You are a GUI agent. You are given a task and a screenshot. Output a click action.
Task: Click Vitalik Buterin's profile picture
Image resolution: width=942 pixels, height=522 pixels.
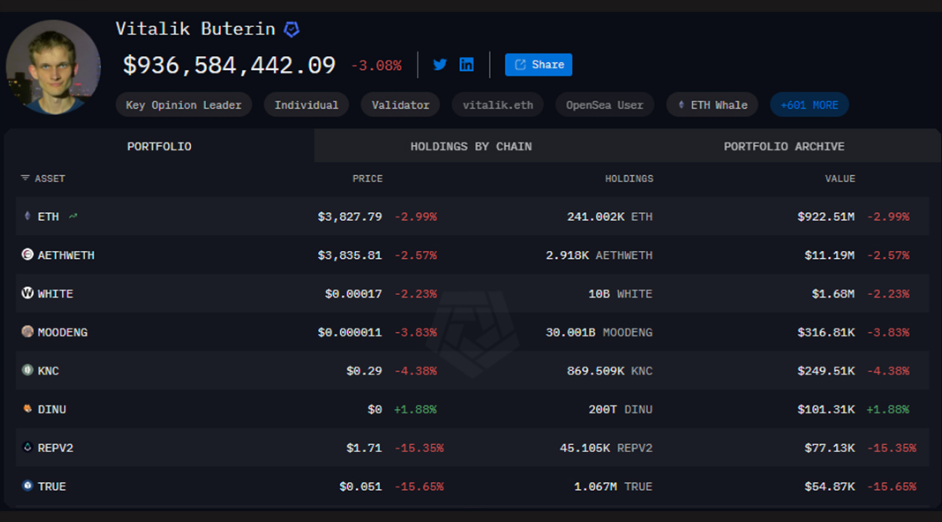53,67
